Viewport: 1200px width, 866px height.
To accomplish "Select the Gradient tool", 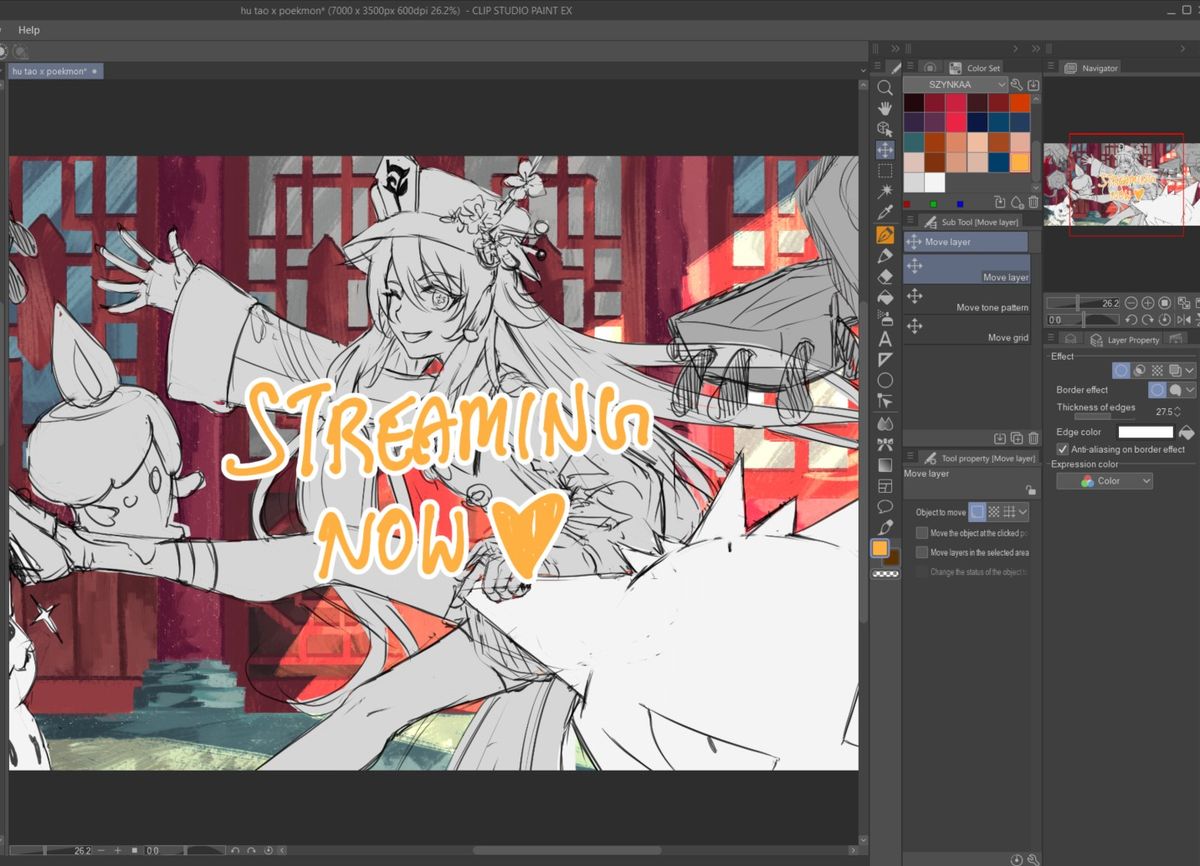I will tap(885, 465).
